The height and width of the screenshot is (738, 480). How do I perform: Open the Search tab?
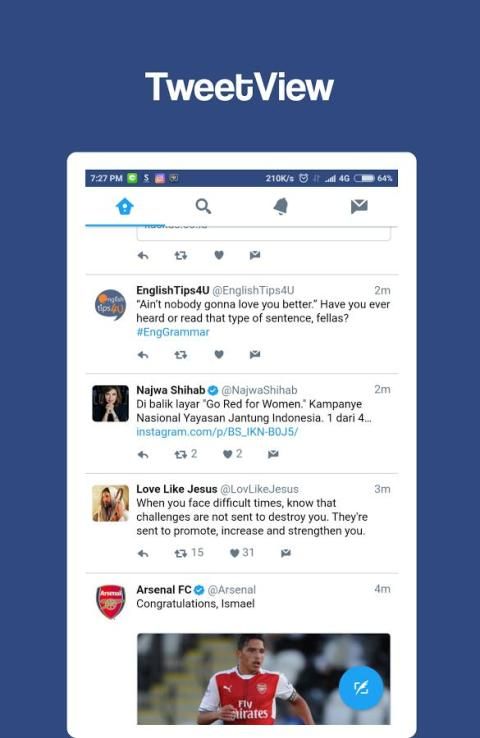coord(203,206)
